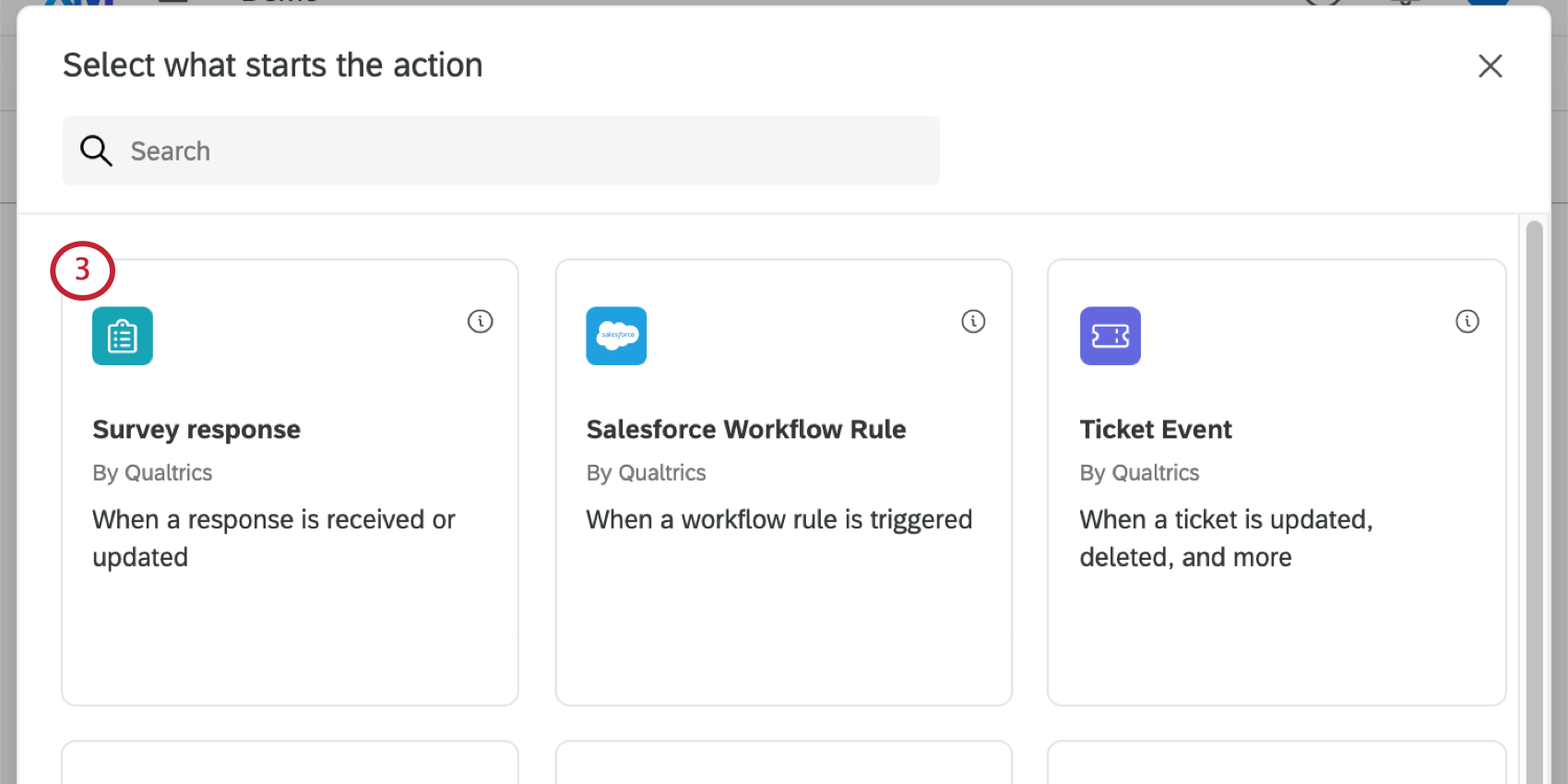Click the 'Select what starts the action' heading

pos(273,65)
